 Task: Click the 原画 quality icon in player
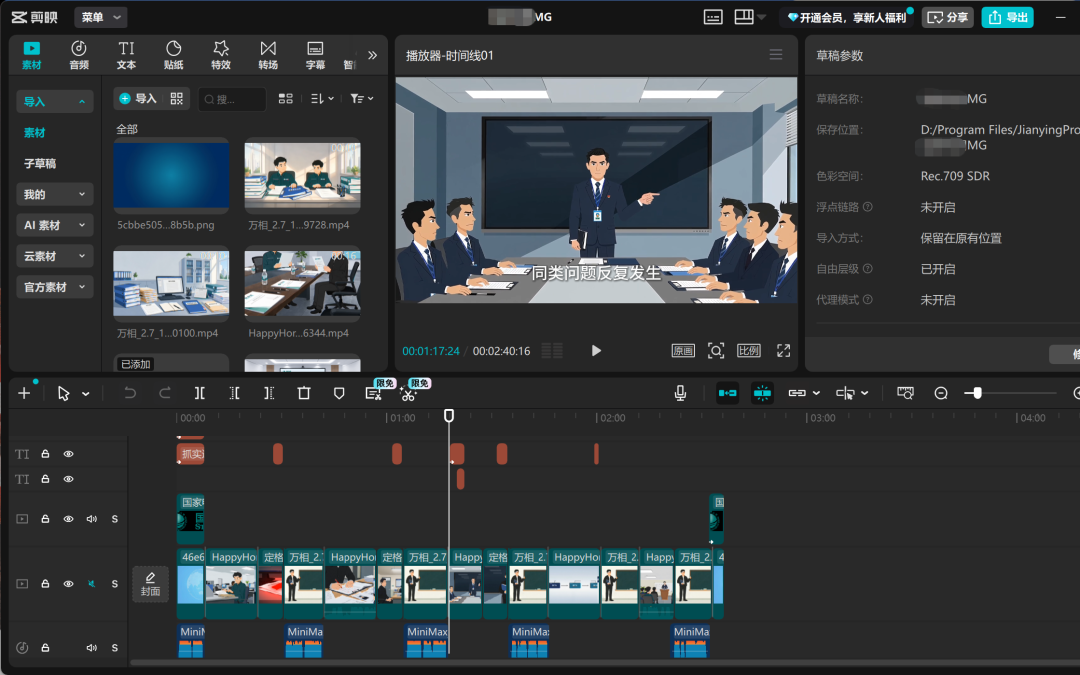[683, 351]
